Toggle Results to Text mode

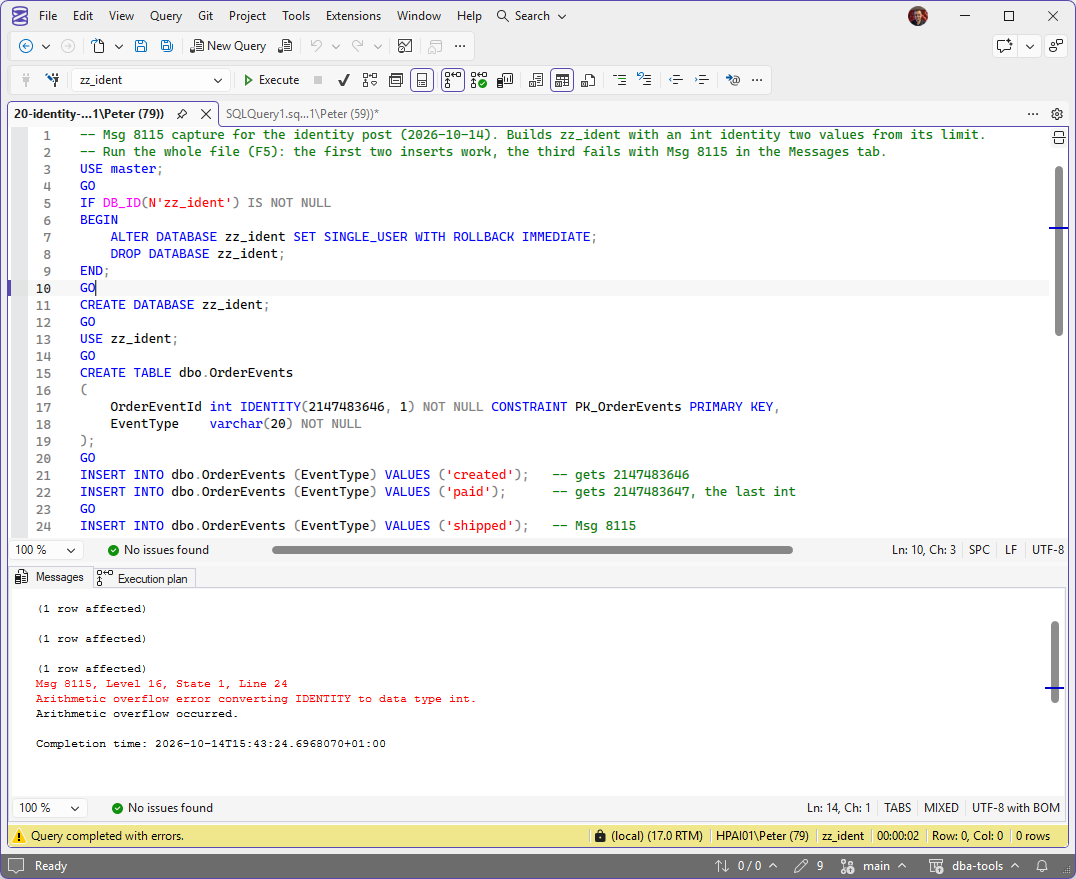pos(536,80)
